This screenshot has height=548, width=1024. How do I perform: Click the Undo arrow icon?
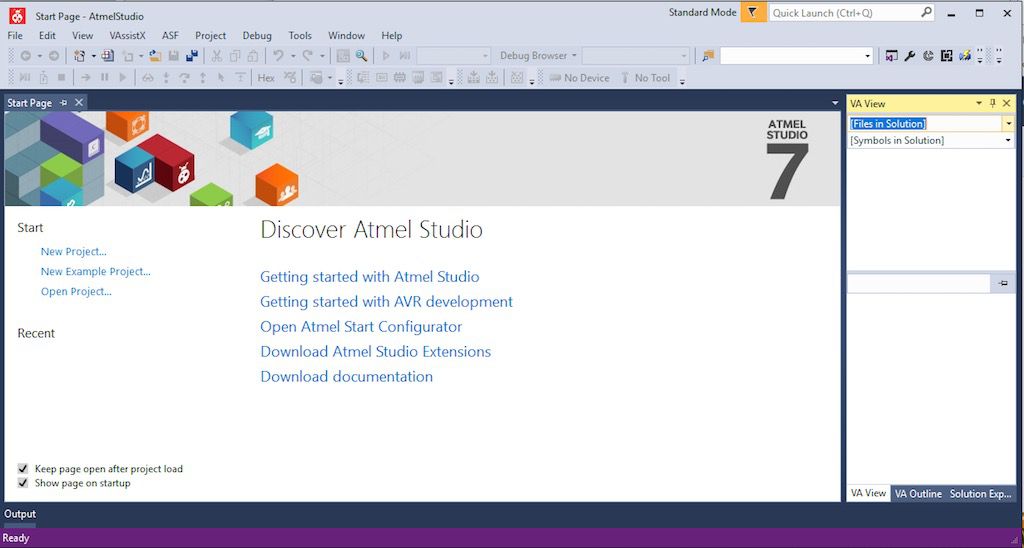(278, 56)
